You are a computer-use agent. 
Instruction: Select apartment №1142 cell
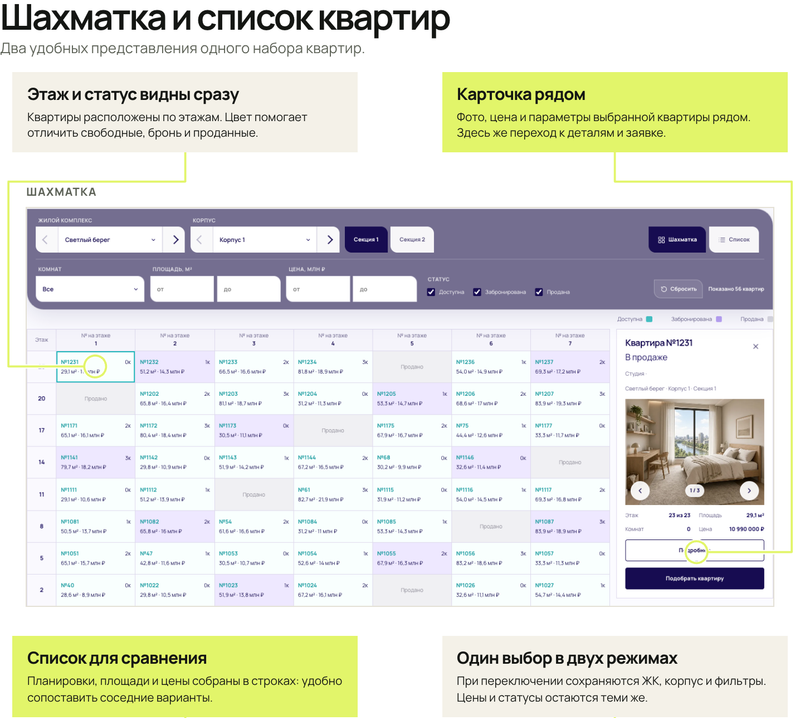pos(175,463)
